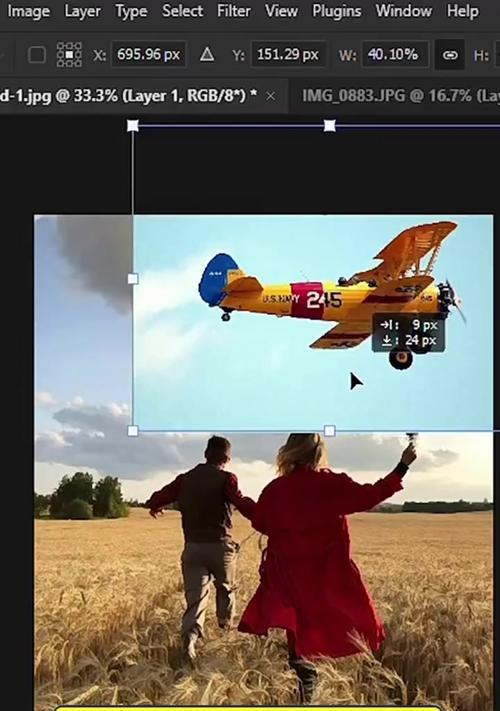Open the Plugins menu

tap(336, 11)
